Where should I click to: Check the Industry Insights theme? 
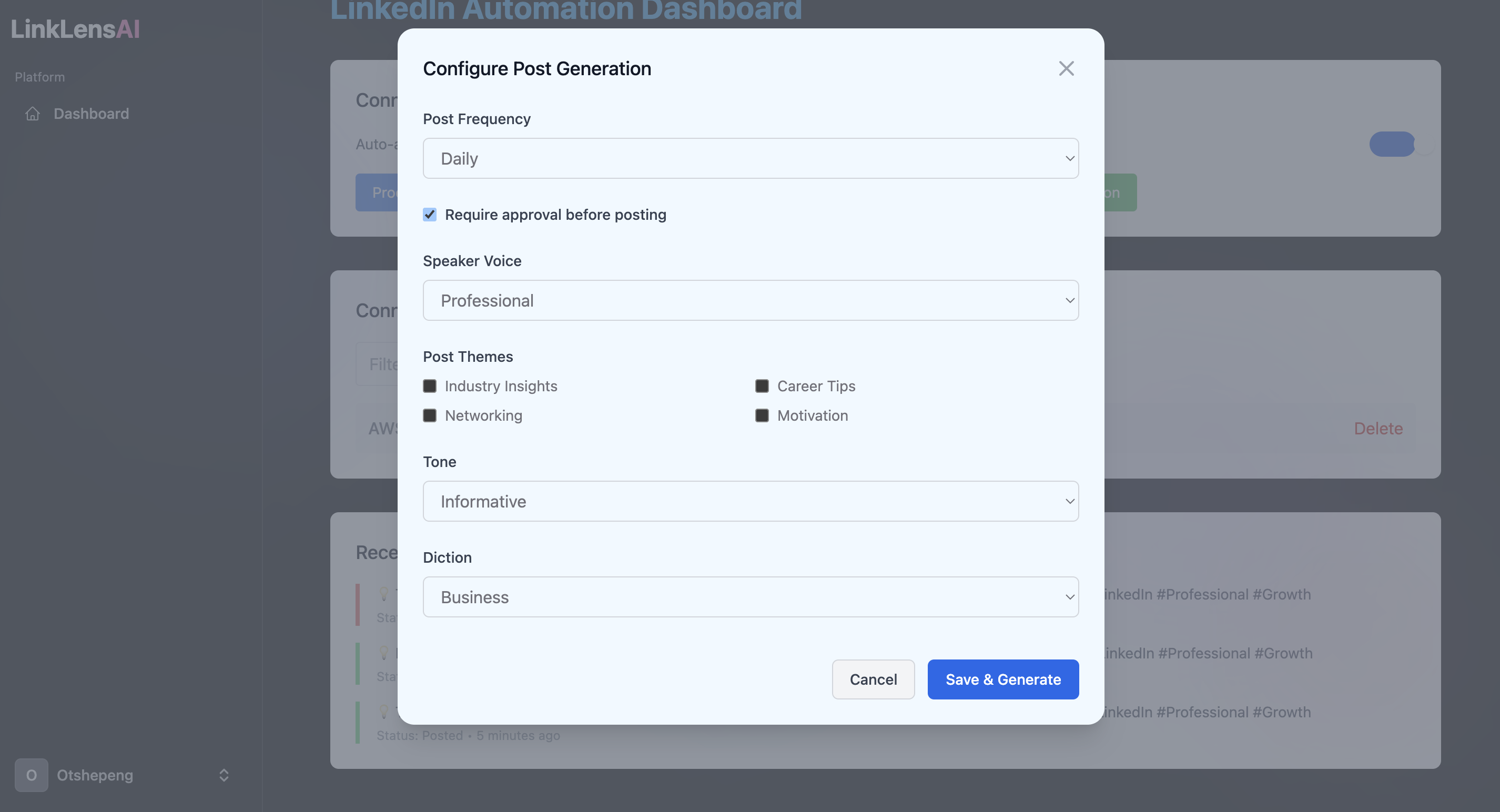coord(430,386)
